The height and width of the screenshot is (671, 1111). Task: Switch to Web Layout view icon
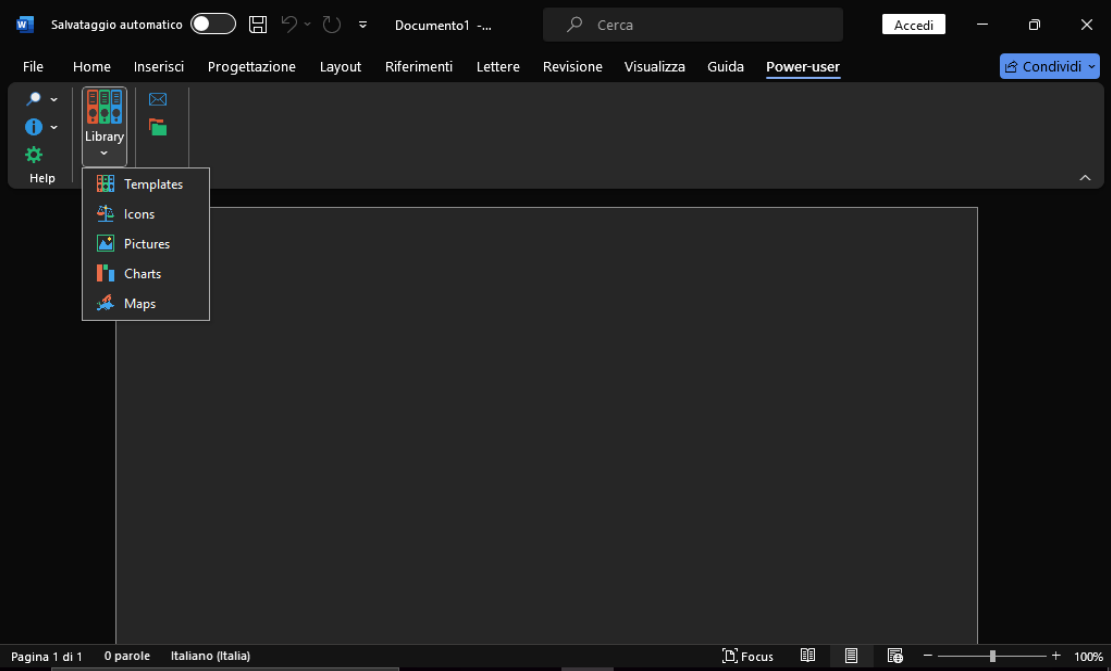(x=895, y=656)
